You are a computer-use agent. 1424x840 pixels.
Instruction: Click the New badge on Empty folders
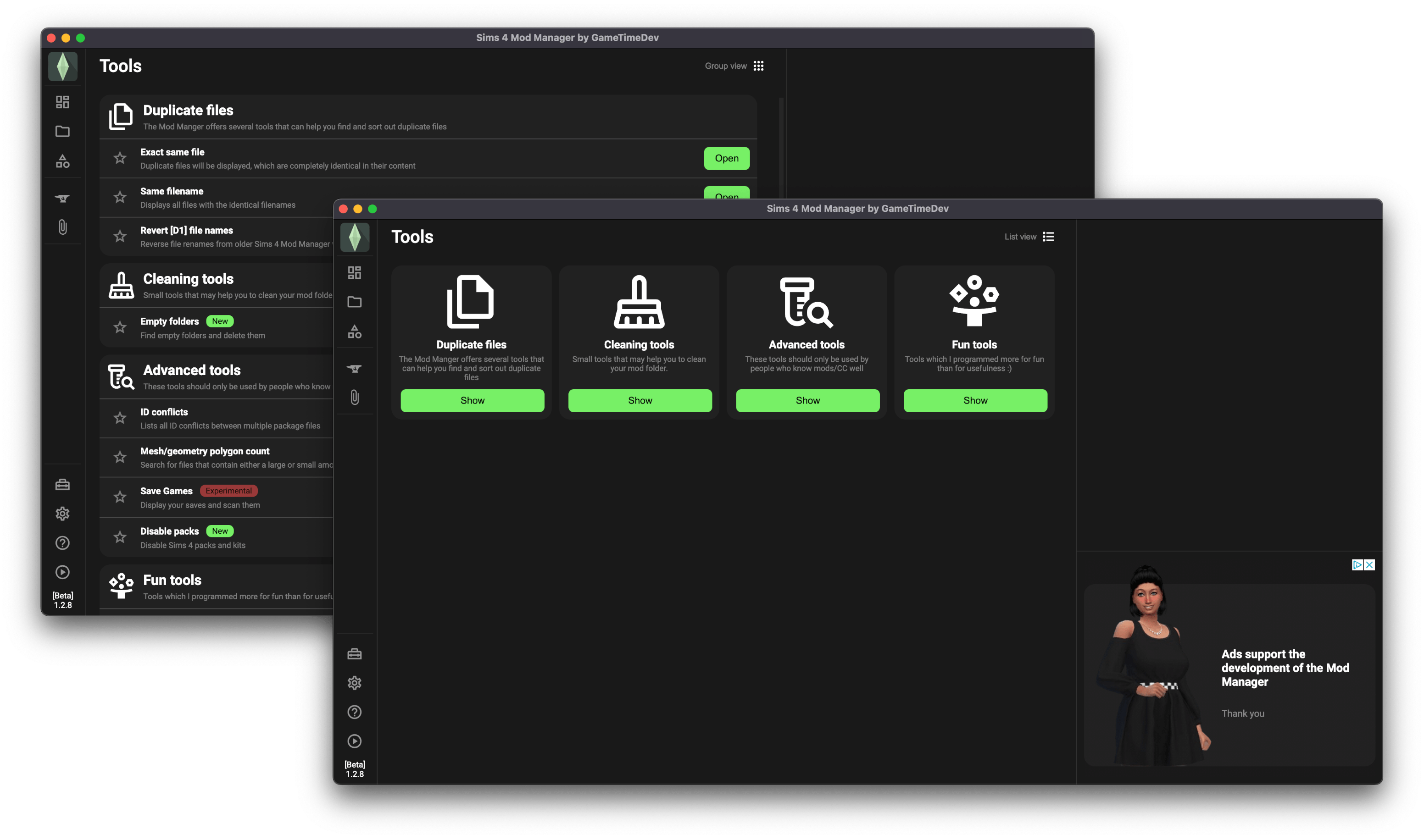[220, 321]
